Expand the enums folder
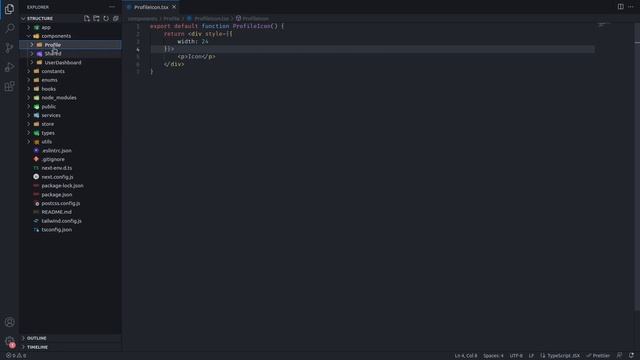The width and height of the screenshot is (640, 360). tap(71, 80)
